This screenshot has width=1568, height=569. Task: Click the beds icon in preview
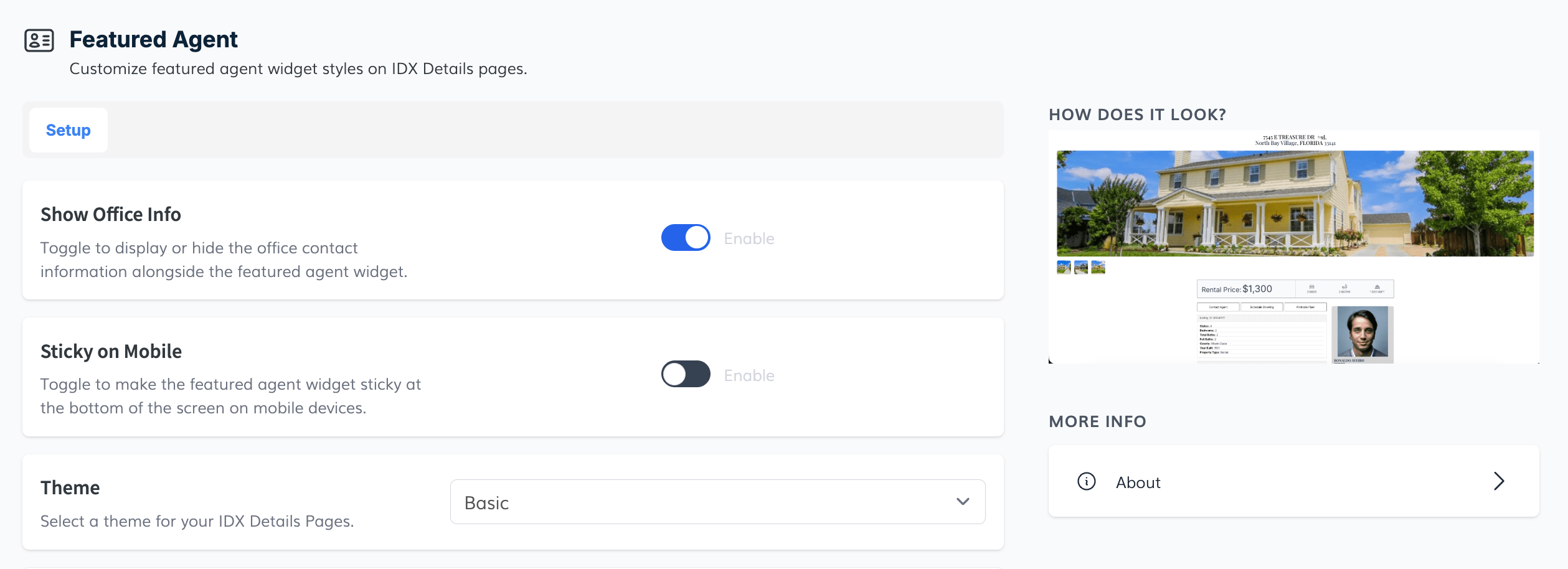coord(1311,287)
